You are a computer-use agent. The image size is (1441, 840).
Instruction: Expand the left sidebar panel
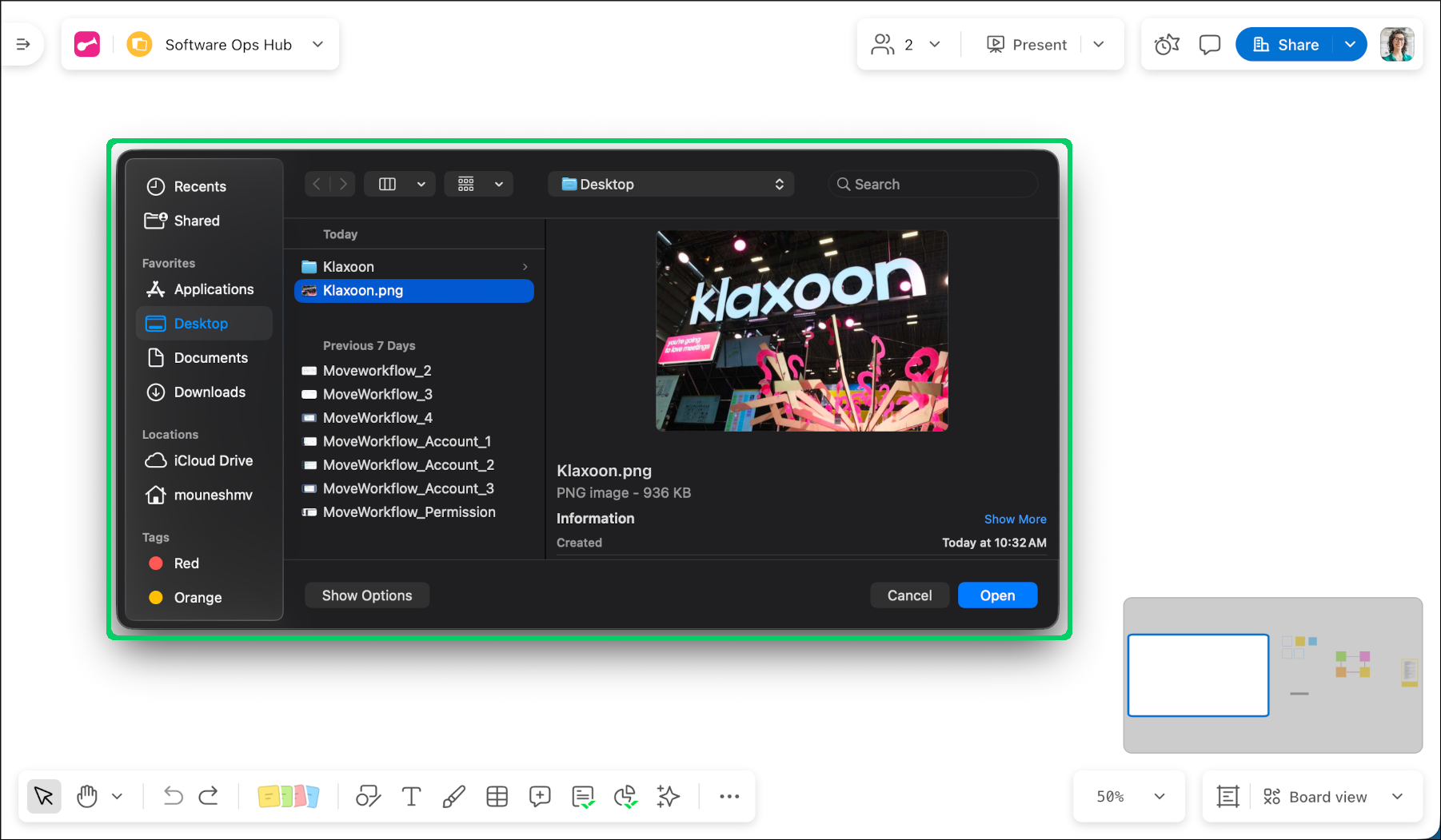pos(23,45)
